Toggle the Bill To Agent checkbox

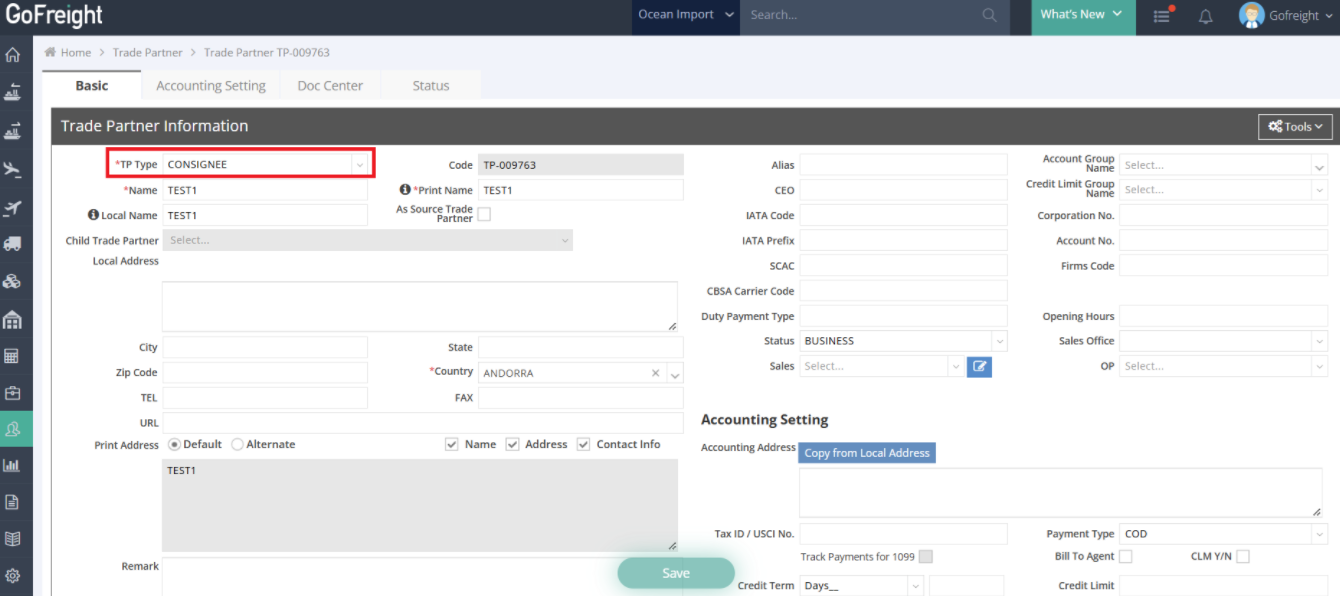[x=1126, y=557]
